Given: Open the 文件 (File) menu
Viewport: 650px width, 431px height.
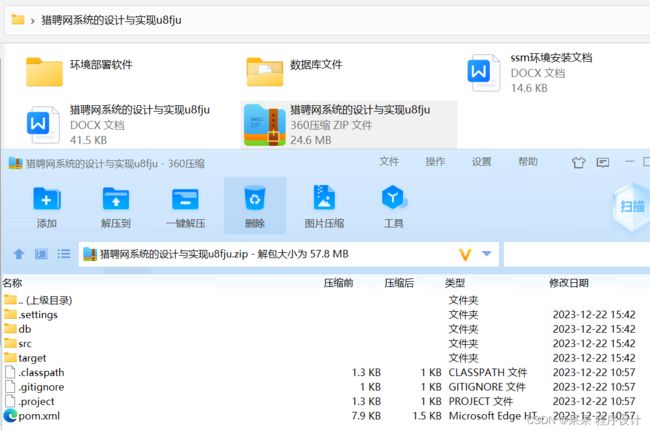Looking at the screenshot, I should coord(389,161).
